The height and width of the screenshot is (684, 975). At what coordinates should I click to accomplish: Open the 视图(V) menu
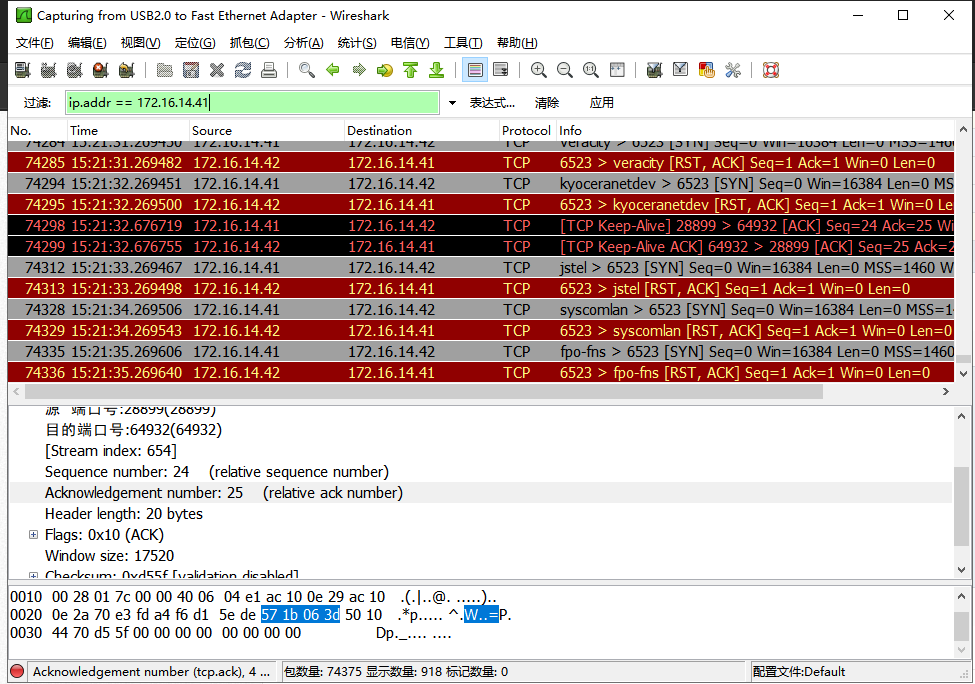click(x=141, y=43)
